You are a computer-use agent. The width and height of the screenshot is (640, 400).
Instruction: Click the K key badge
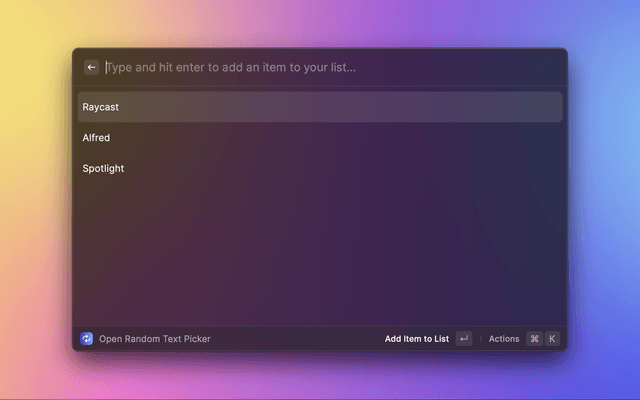[552, 339]
